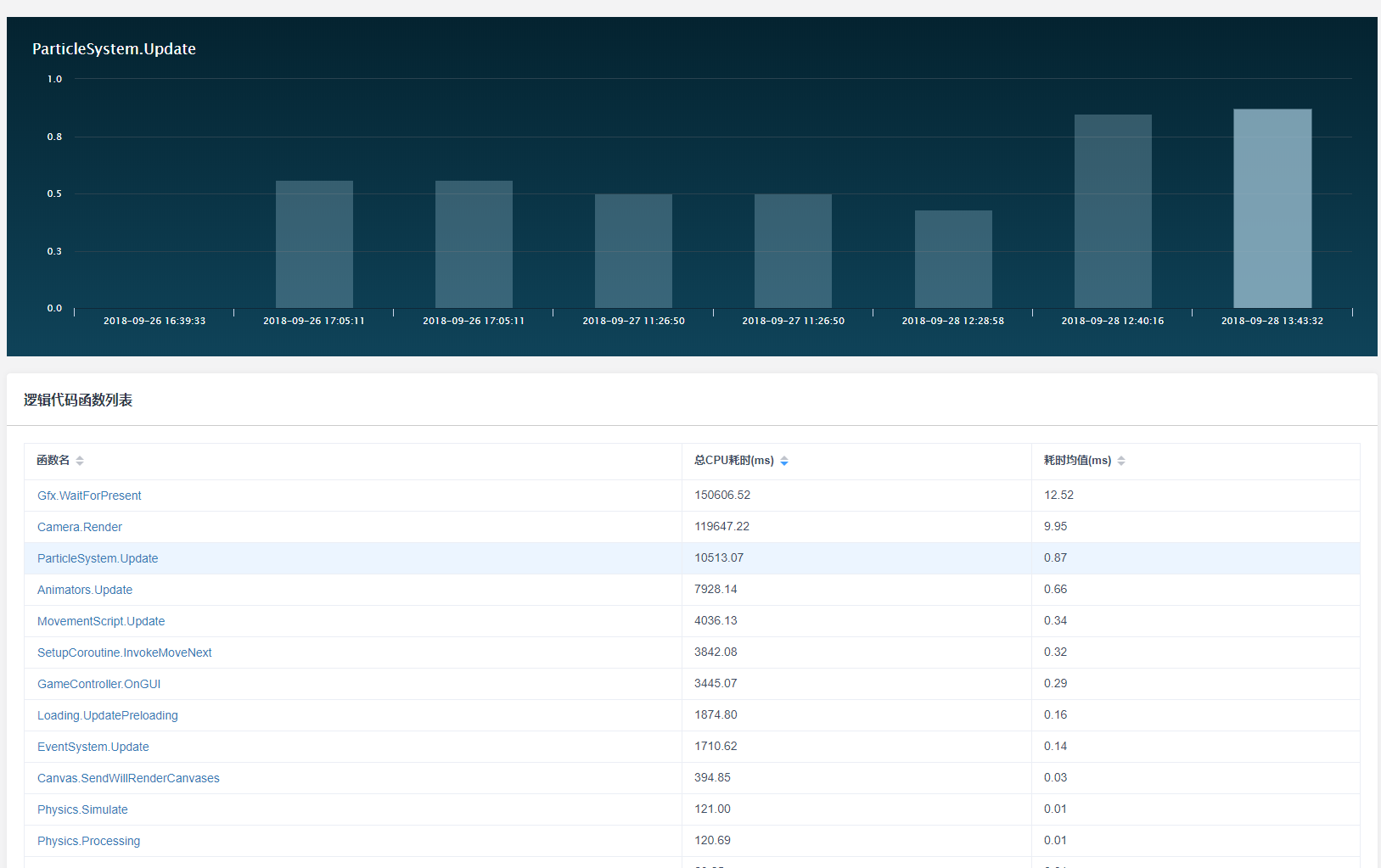The image size is (1381, 868).
Task: Open SetupCoroutine.InvokeMoveNext link
Action: 125,652
